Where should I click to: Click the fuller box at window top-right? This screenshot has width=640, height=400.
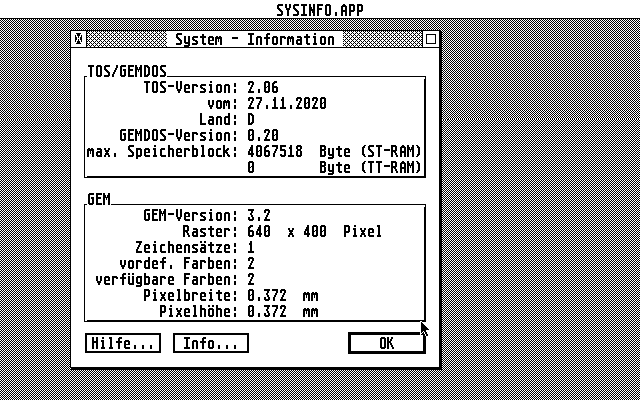(431, 39)
